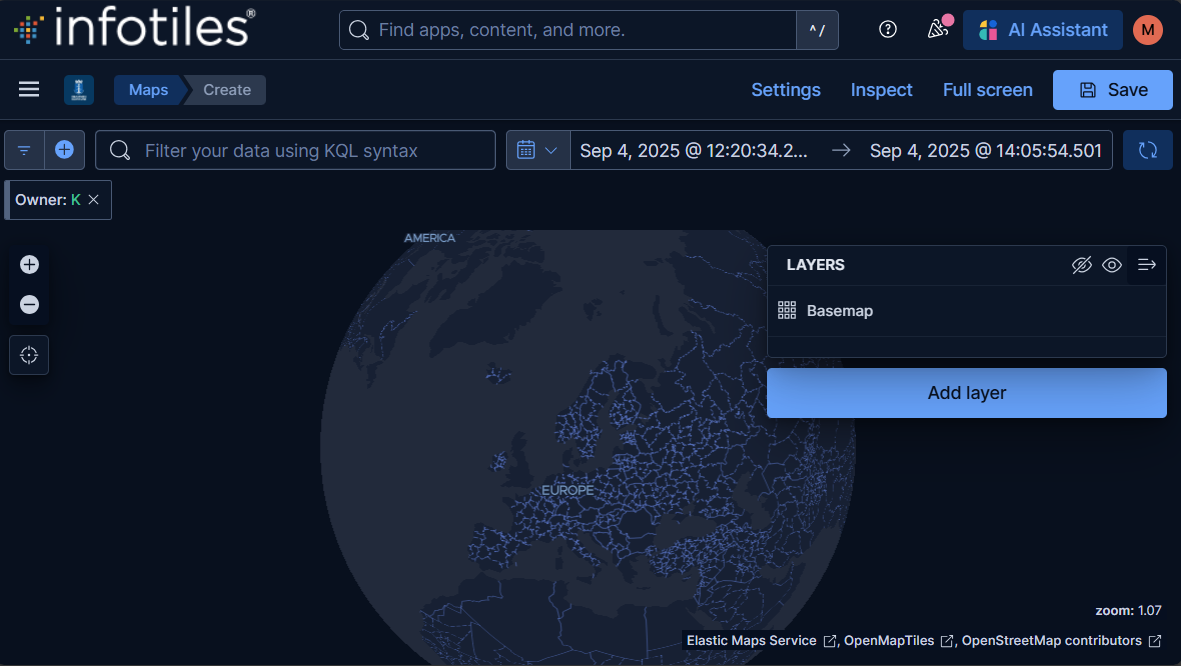The width and height of the screenshot is (1181, 666).
Task: Open the Inspect menu
Action: tap(881, 89)
